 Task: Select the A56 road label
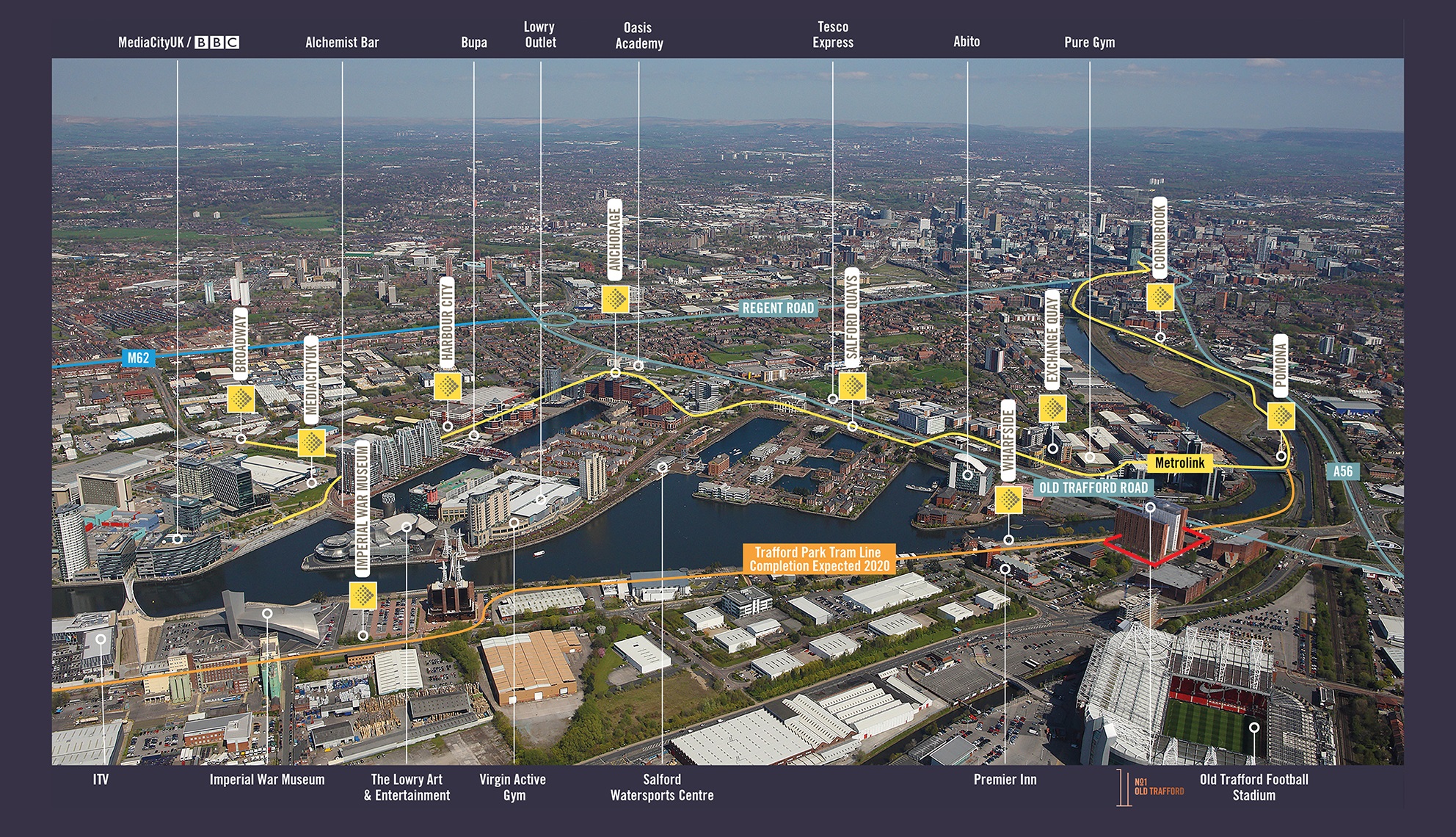1342,471
